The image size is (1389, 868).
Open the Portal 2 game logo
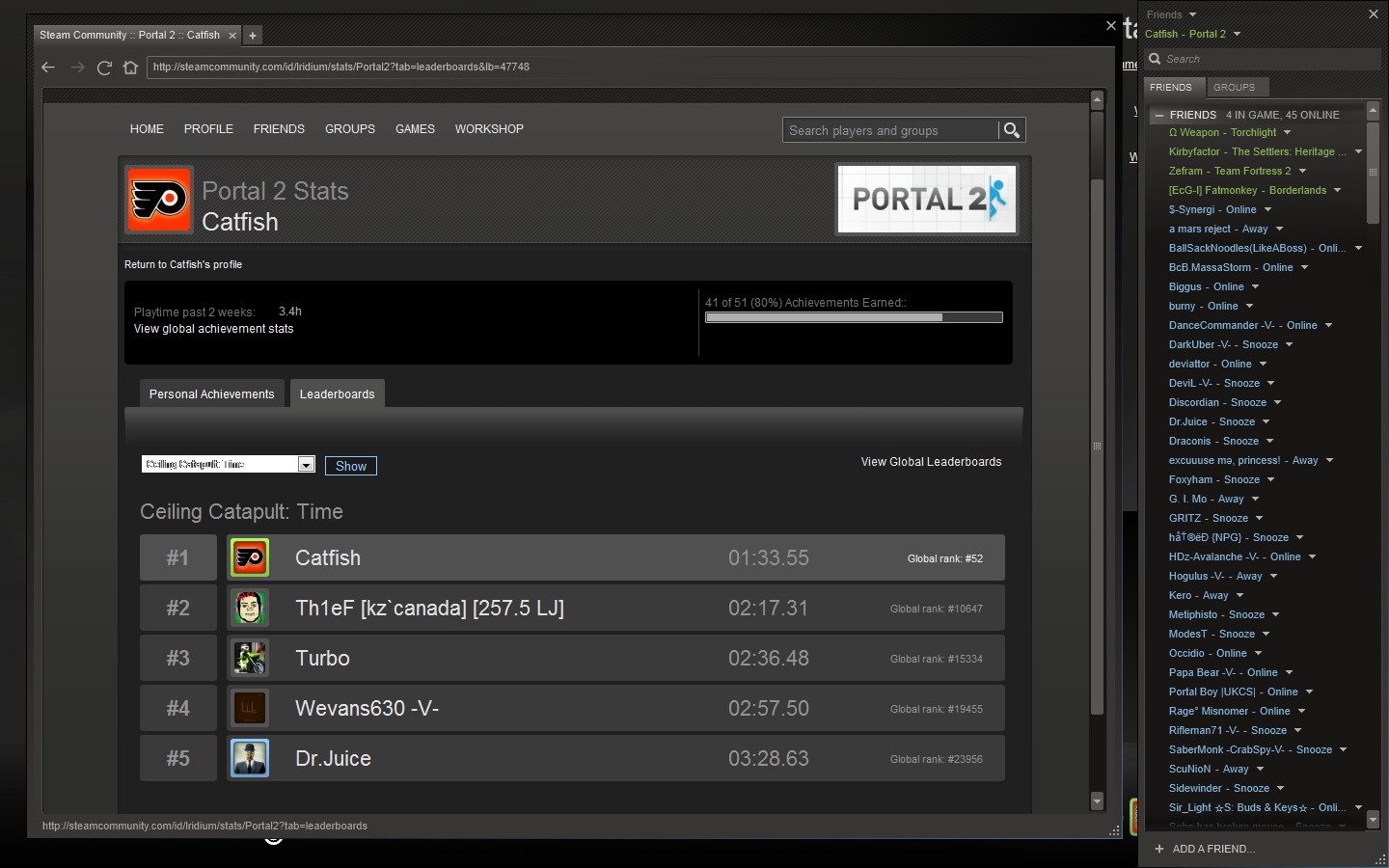pos(927,199)
